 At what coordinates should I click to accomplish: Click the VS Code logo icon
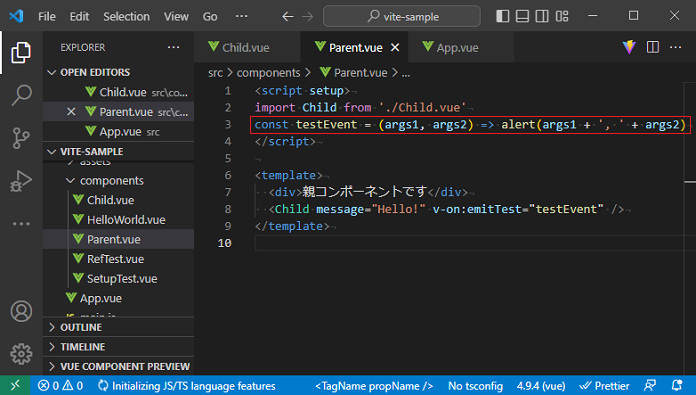[x=16, y=16]
